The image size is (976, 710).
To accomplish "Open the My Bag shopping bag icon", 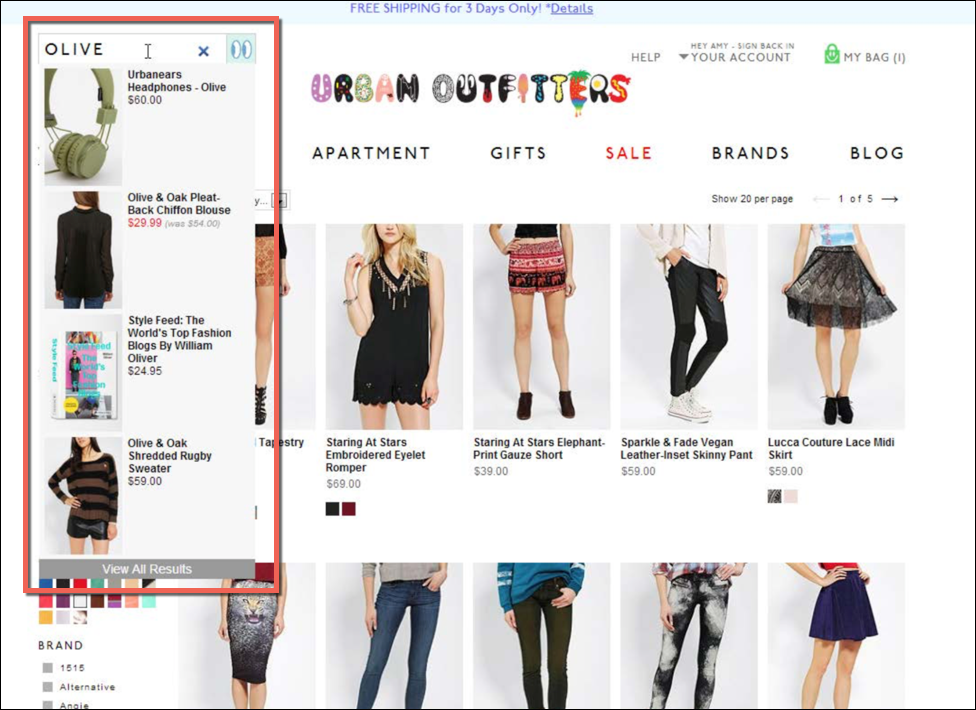I will pos(832,54).
